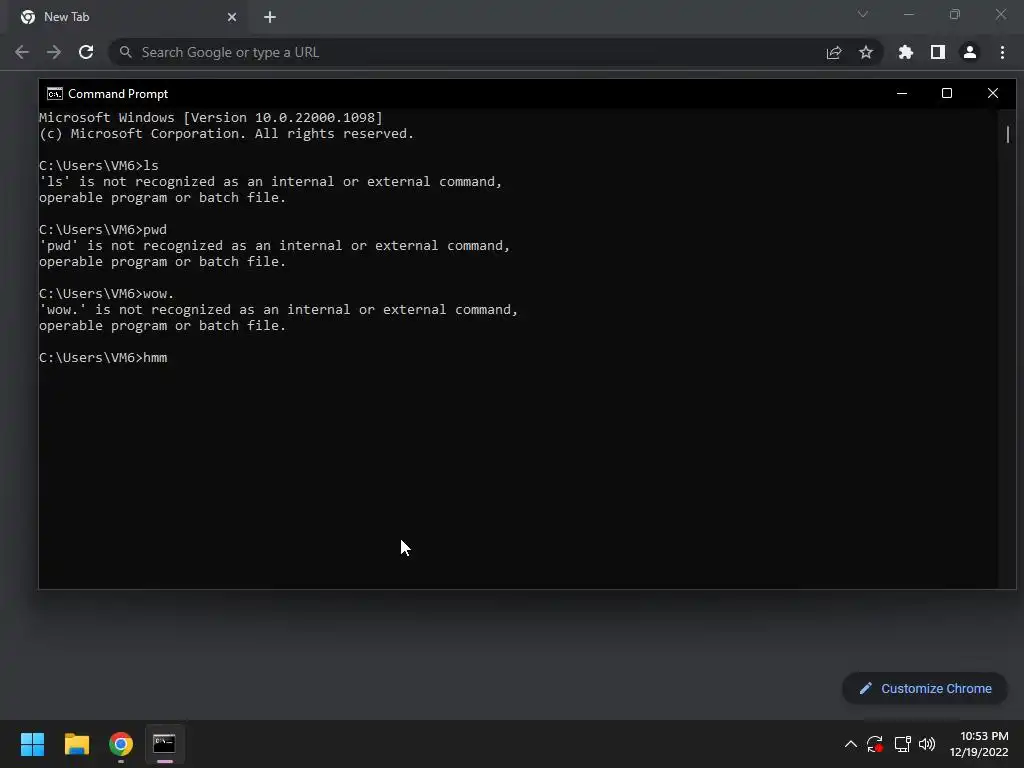Close the New Tab tab
Screen dimensions: 1024x768
[x=232, y=17]
